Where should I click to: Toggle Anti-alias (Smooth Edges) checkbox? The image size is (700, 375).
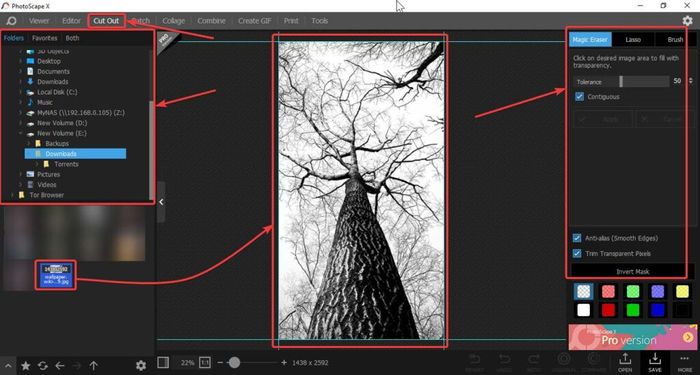577,238
